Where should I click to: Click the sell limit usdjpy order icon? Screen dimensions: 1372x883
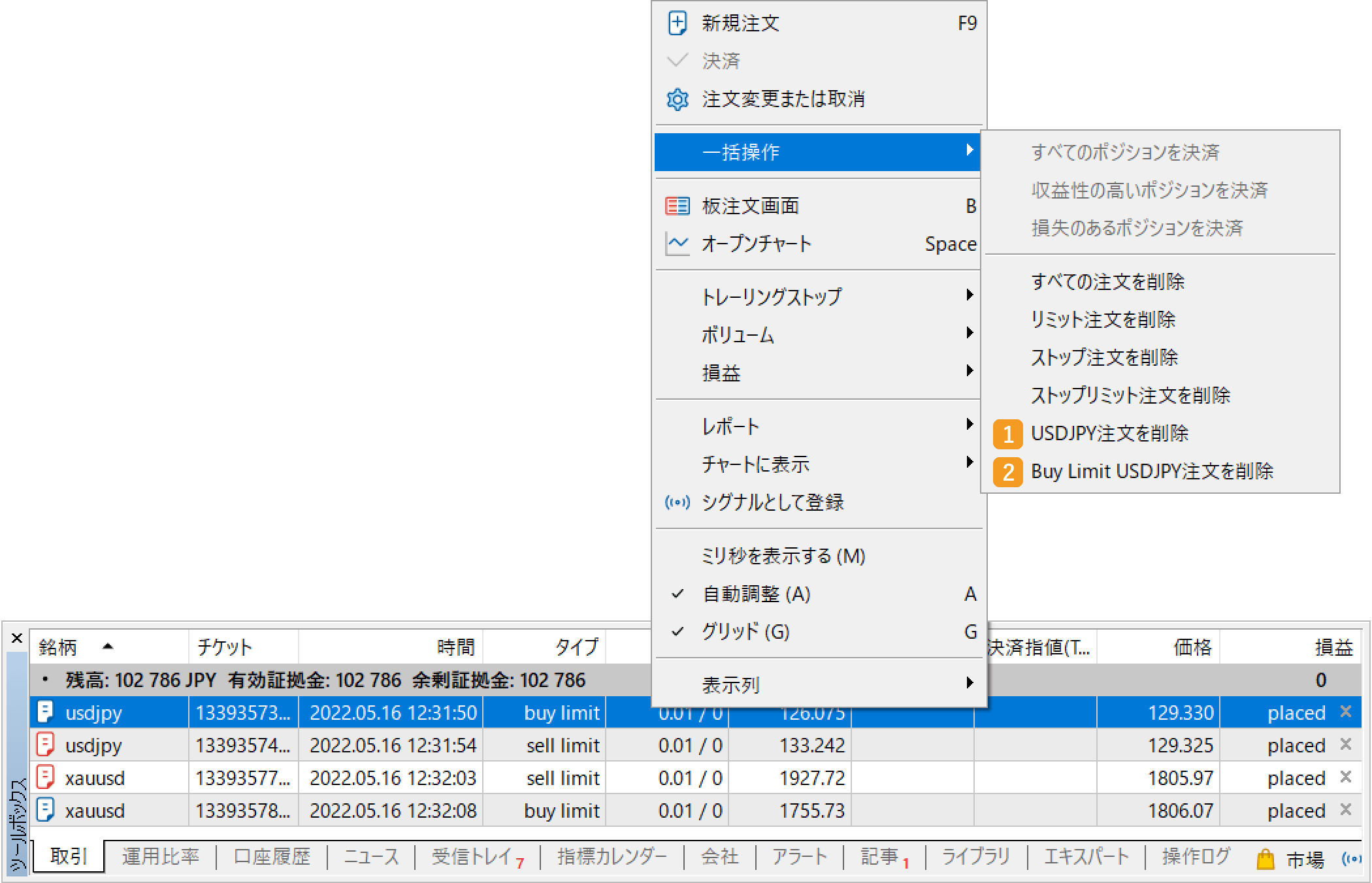click(x=45, y=745)
